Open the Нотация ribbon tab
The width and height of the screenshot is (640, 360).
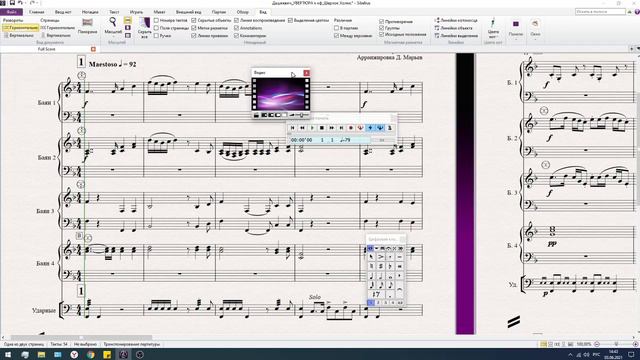[90, 12]
